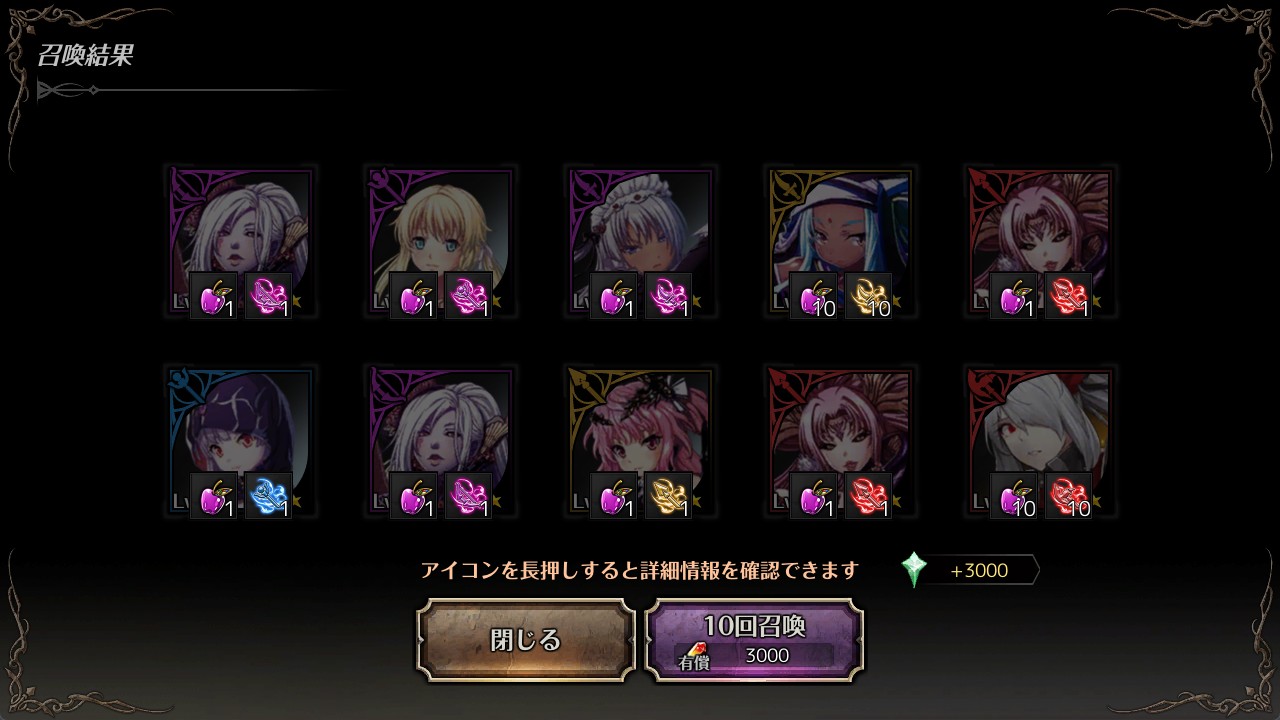This screenshot has height=720, width=1280.
Task: Click the gold crystal shard showing 10
Action: pos(869,296)
